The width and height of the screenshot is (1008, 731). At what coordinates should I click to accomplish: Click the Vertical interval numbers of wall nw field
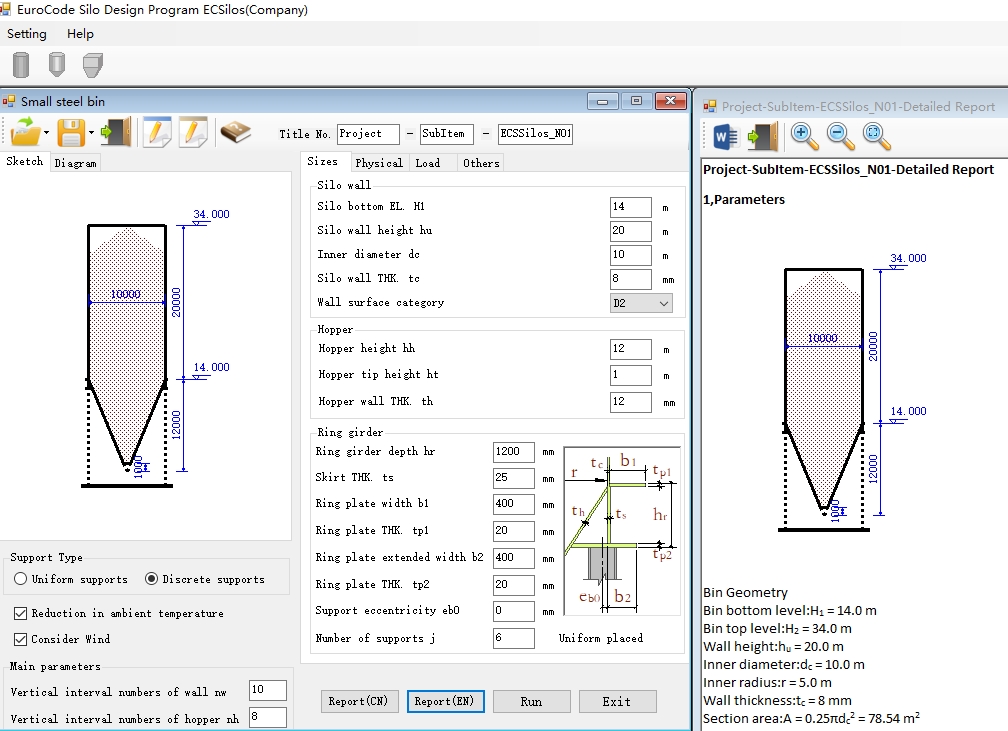pyautogui.click(x=267, y=690)
